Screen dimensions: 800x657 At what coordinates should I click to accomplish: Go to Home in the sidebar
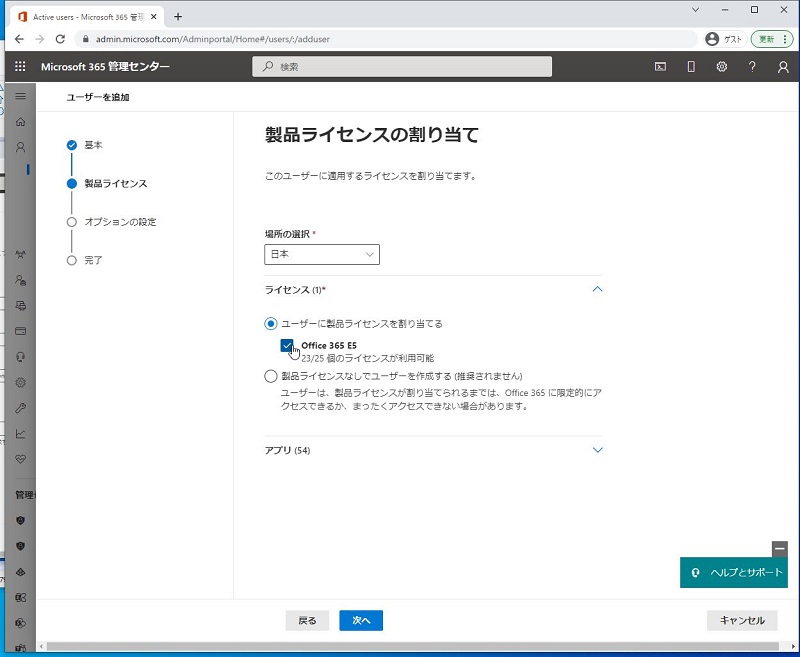20,121
